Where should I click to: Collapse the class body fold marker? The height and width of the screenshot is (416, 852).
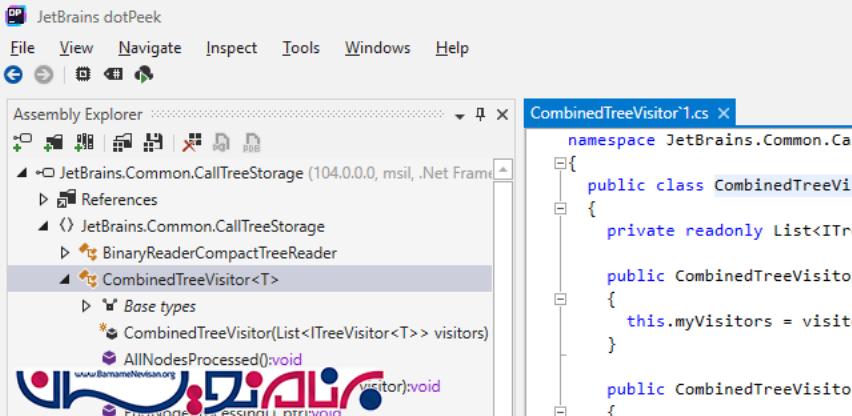pyautogui.click(x=560, y=208)
